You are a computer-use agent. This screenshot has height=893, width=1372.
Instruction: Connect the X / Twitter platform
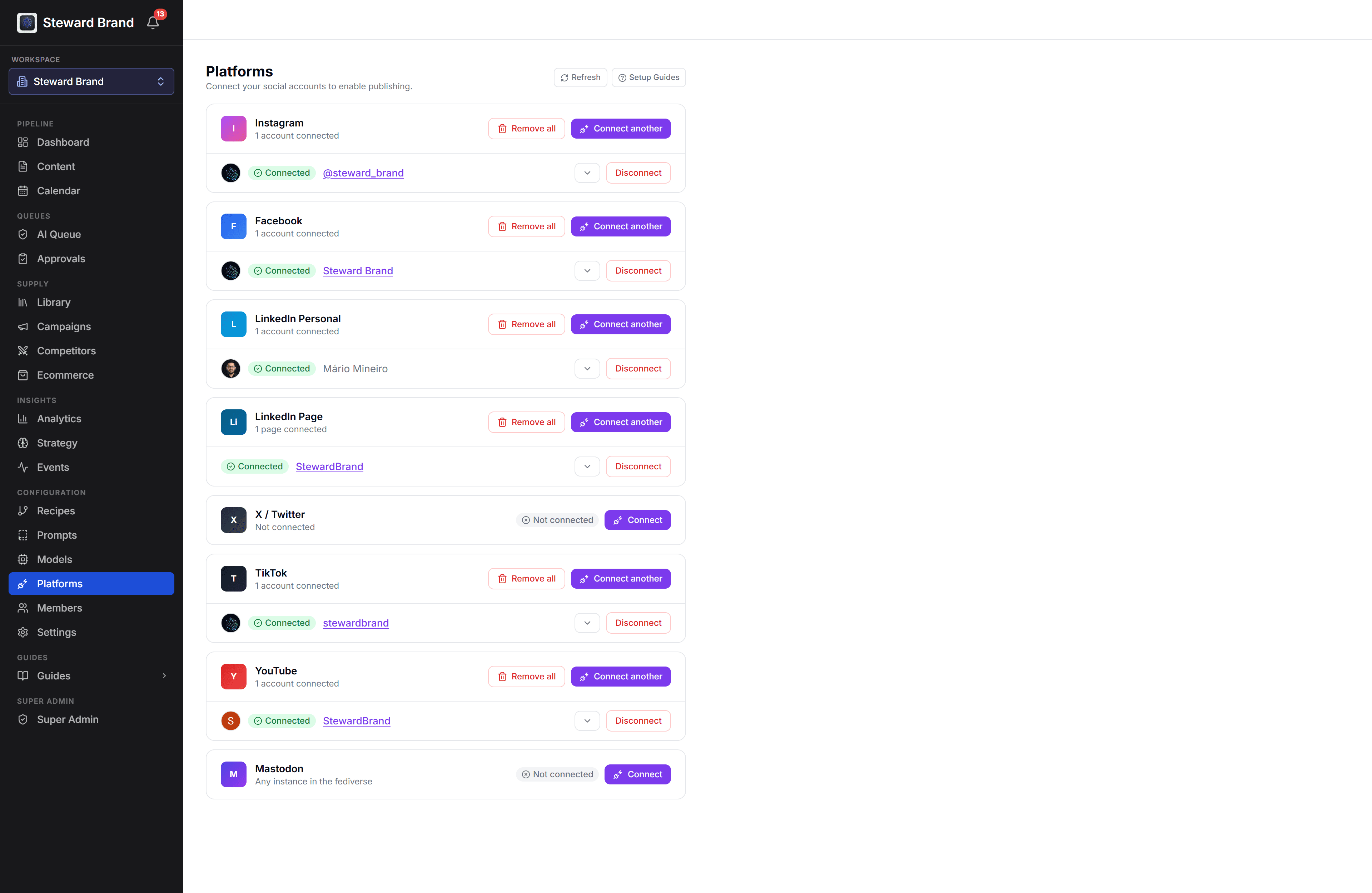637,520
